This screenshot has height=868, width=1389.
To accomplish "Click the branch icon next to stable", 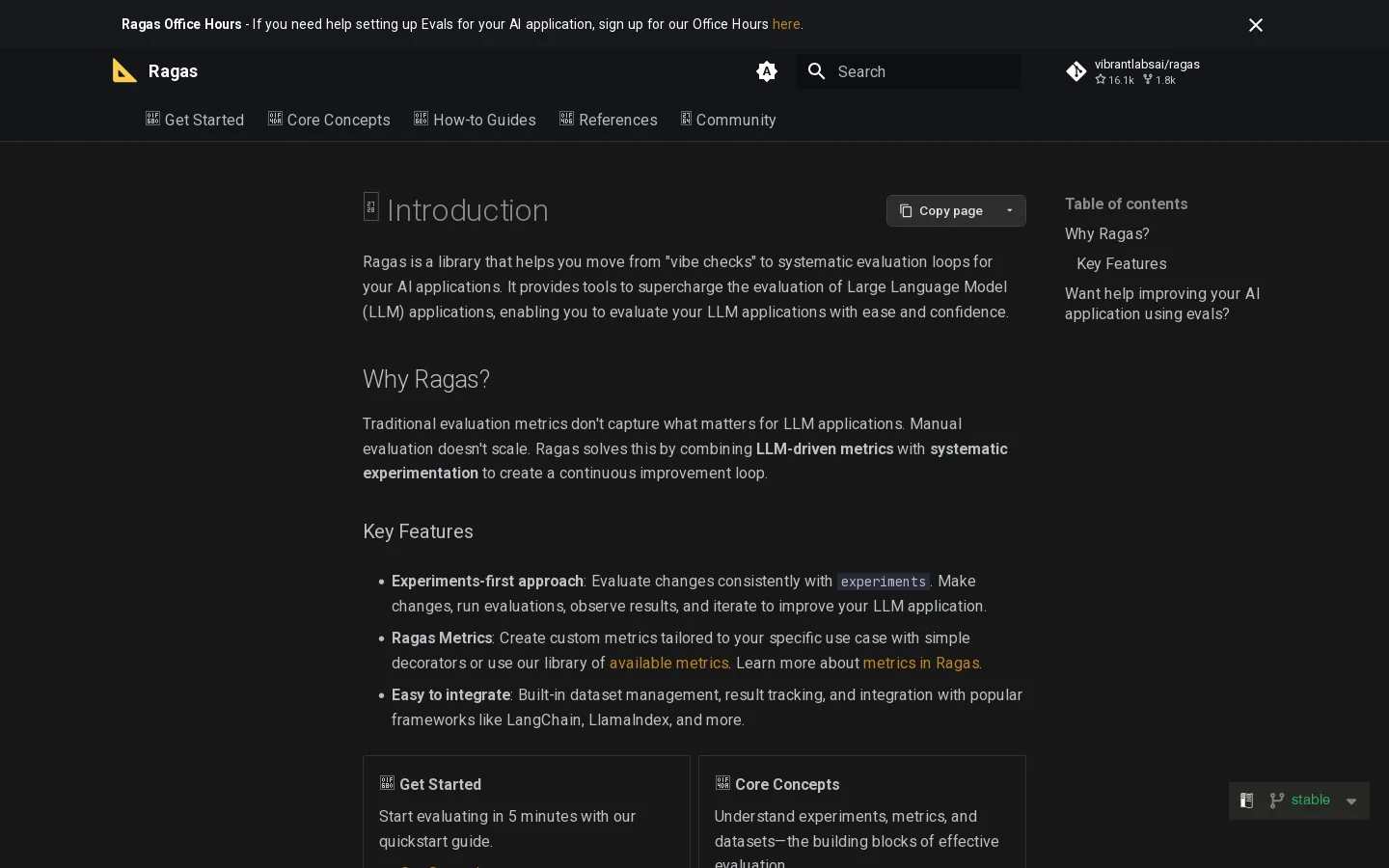I will coord(1277,800).
